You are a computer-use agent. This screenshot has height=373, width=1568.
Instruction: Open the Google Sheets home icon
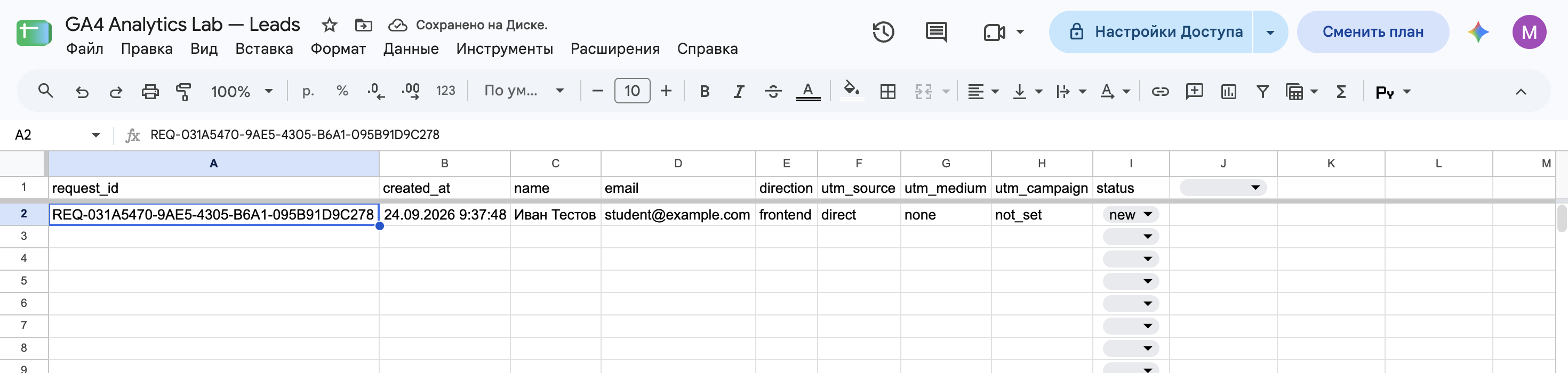[34, 33]
